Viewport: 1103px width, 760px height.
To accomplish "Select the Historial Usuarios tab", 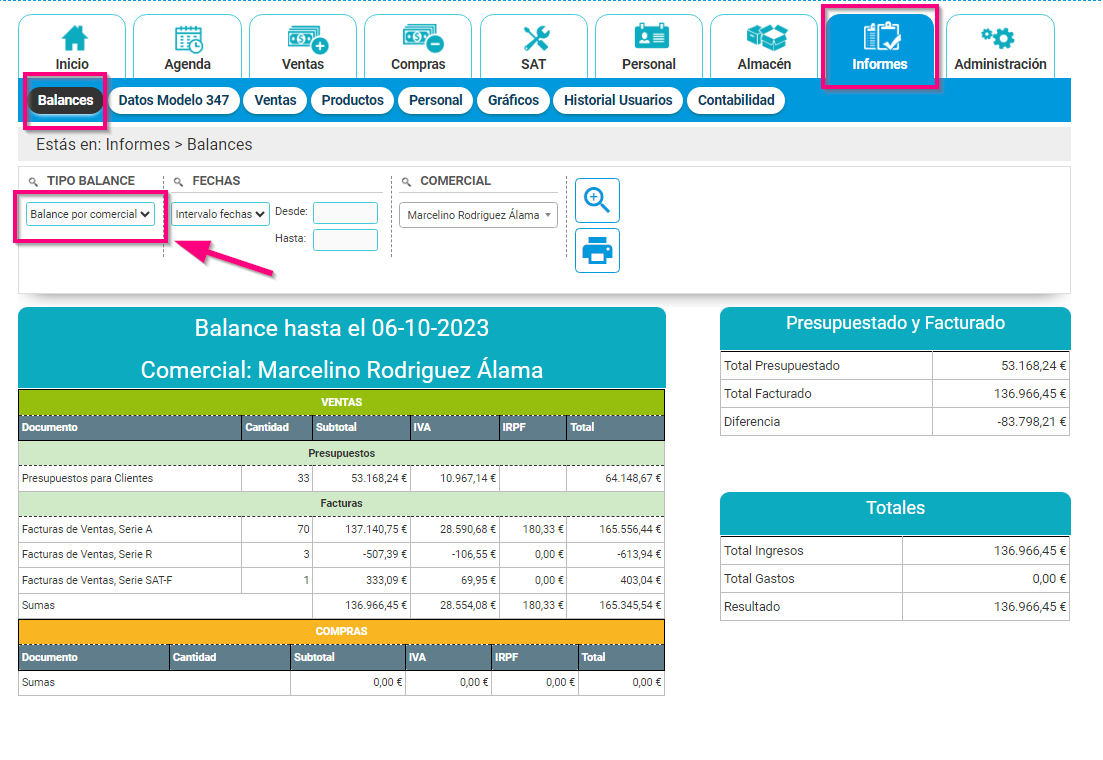I will pos(618,100).
